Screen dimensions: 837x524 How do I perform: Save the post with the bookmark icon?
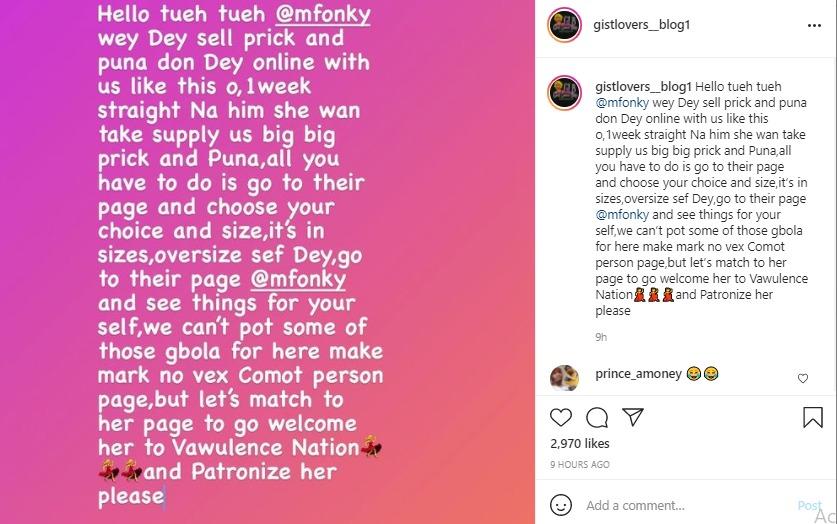812,417
